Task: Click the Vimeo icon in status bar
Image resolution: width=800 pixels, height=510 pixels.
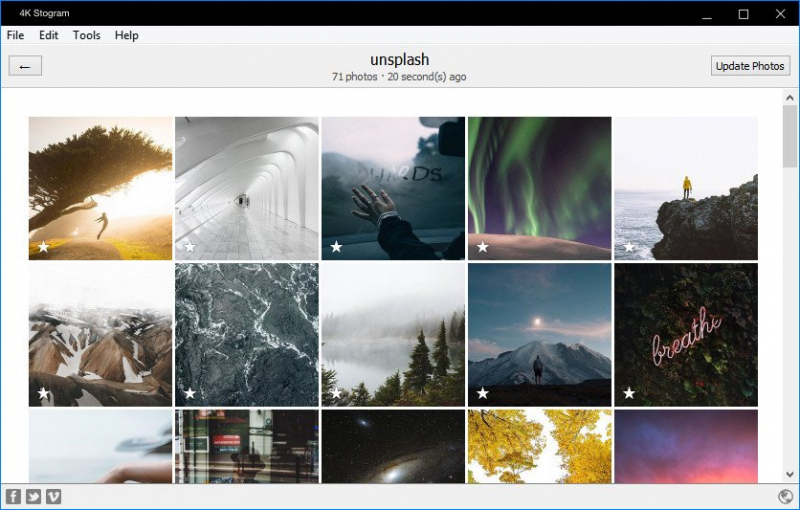Action: [x=54, y=496]
